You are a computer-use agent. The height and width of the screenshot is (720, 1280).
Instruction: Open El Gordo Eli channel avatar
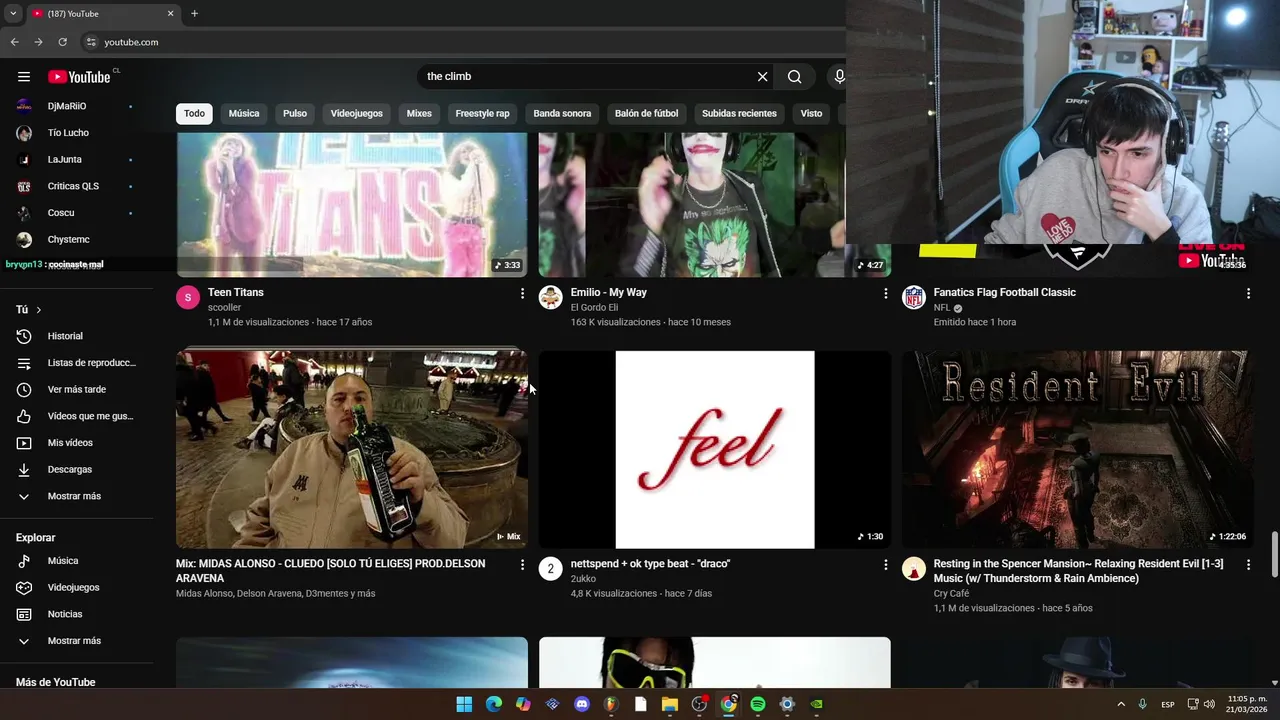pyautogui.click(x=551, y=297)
